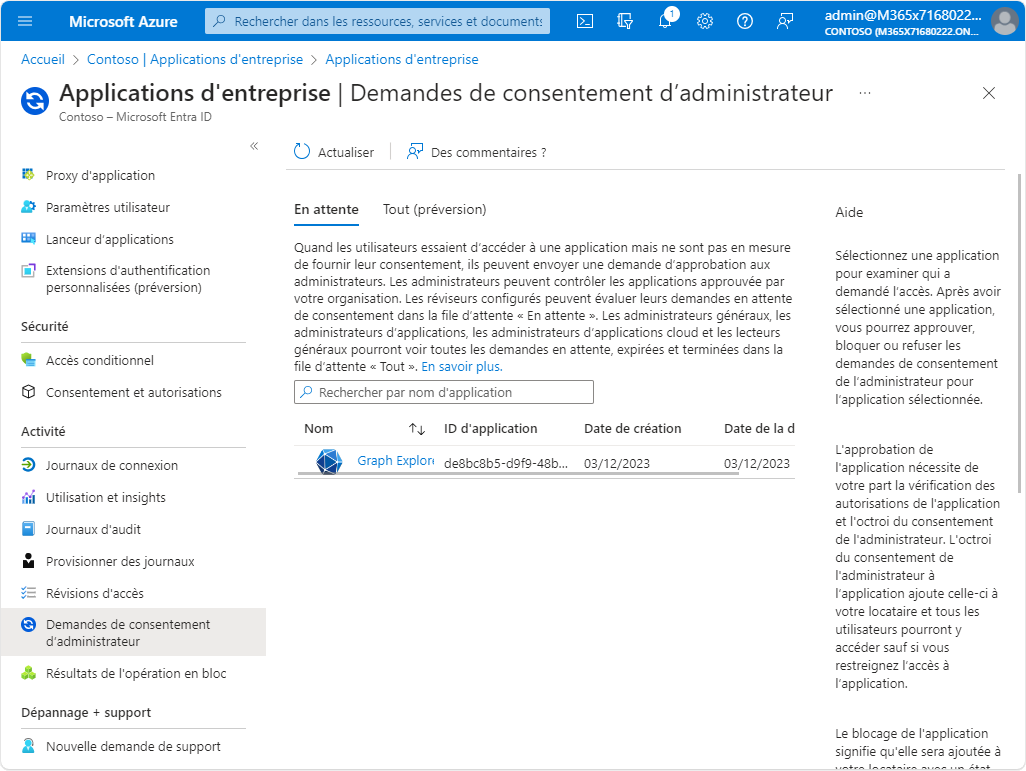
Task: Collapse the left navigation pane chevron
Action: [254, 145]
